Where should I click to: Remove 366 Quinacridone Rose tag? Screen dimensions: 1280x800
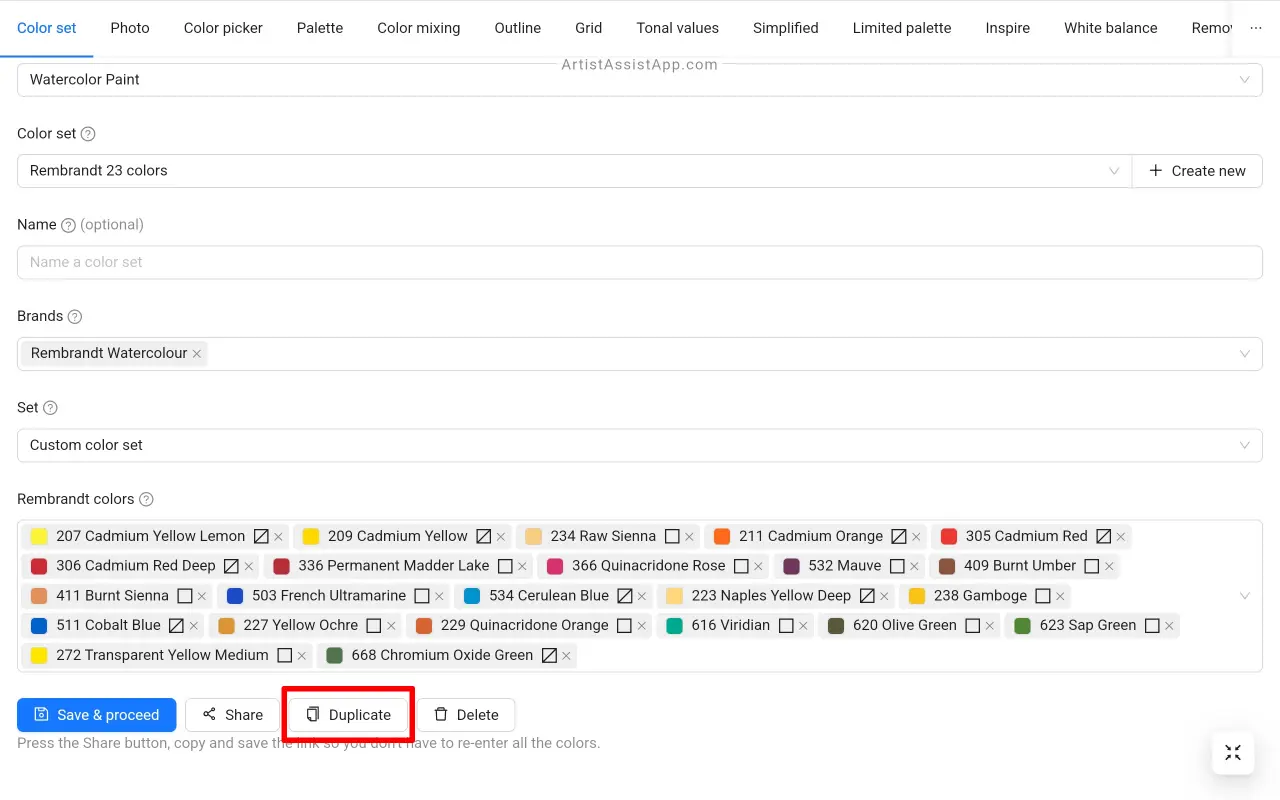click(758, 567)
